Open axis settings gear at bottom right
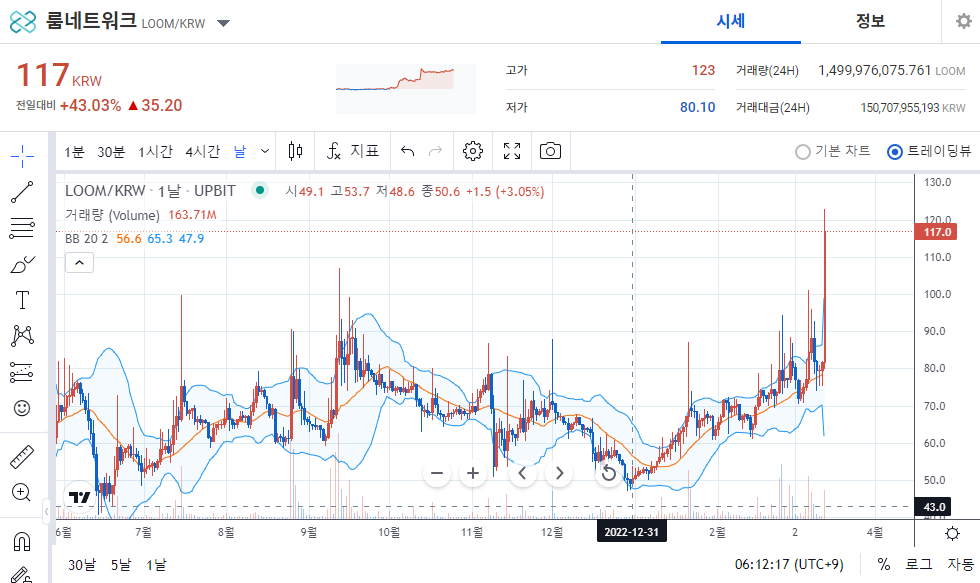This screenshot has width=980, height=583. click(952, 533)
